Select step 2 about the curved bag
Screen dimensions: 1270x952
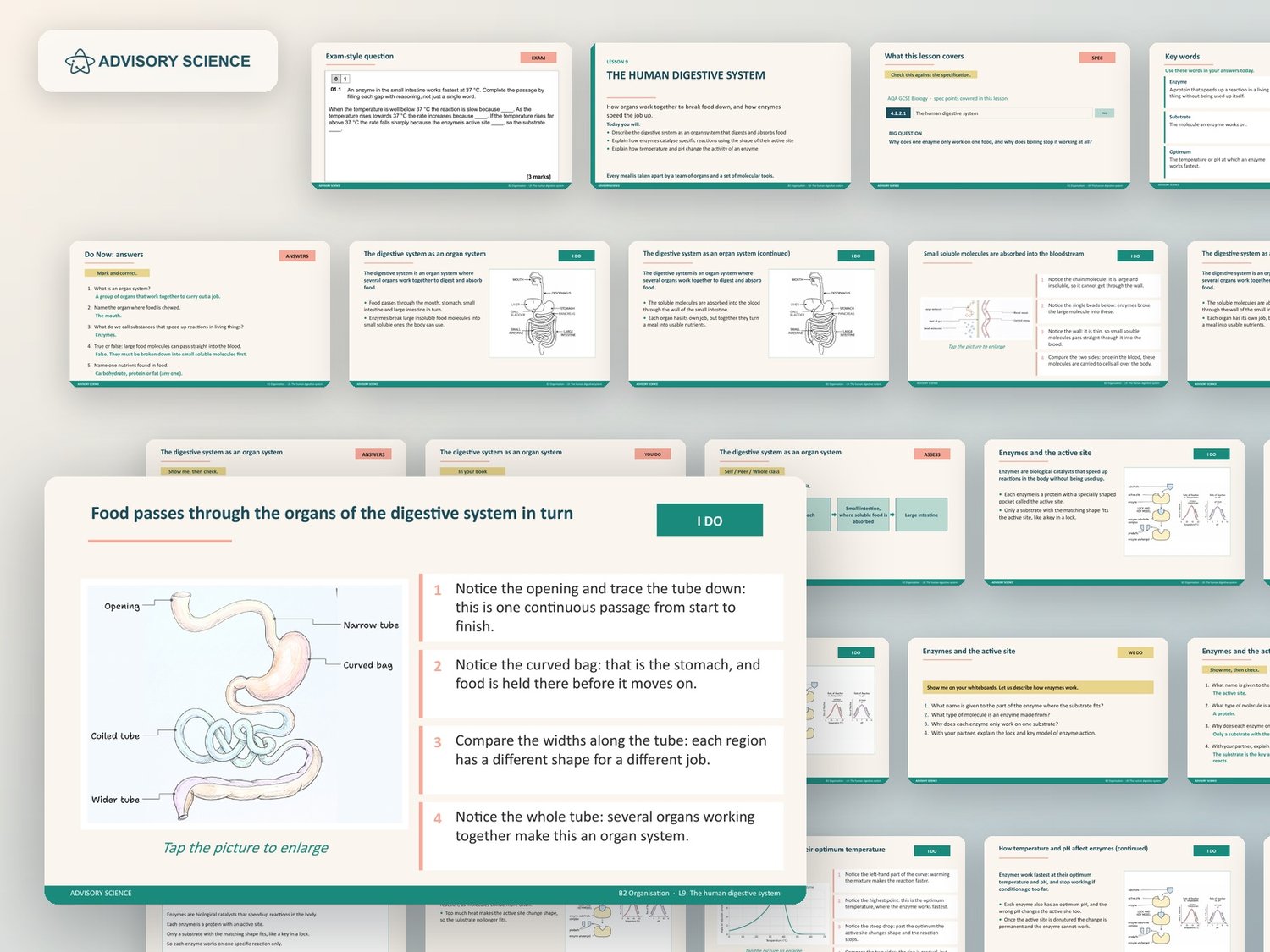coord(602,684)
